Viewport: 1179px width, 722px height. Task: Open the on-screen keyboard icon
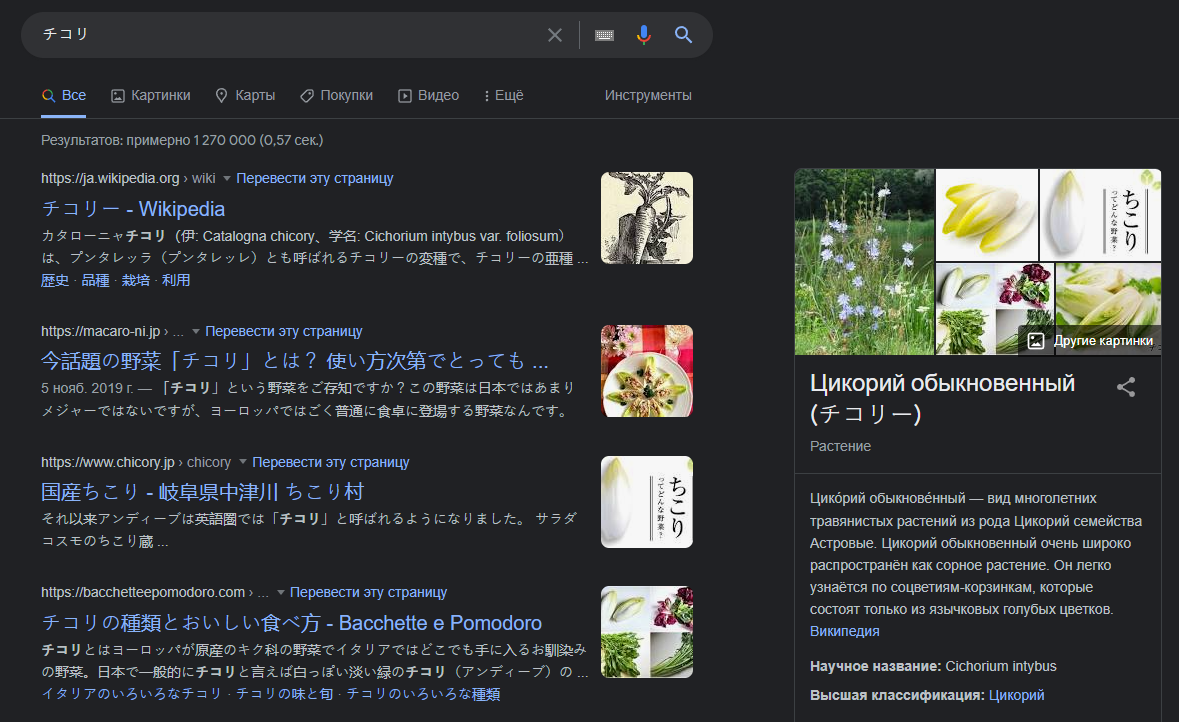coord(604,35)
